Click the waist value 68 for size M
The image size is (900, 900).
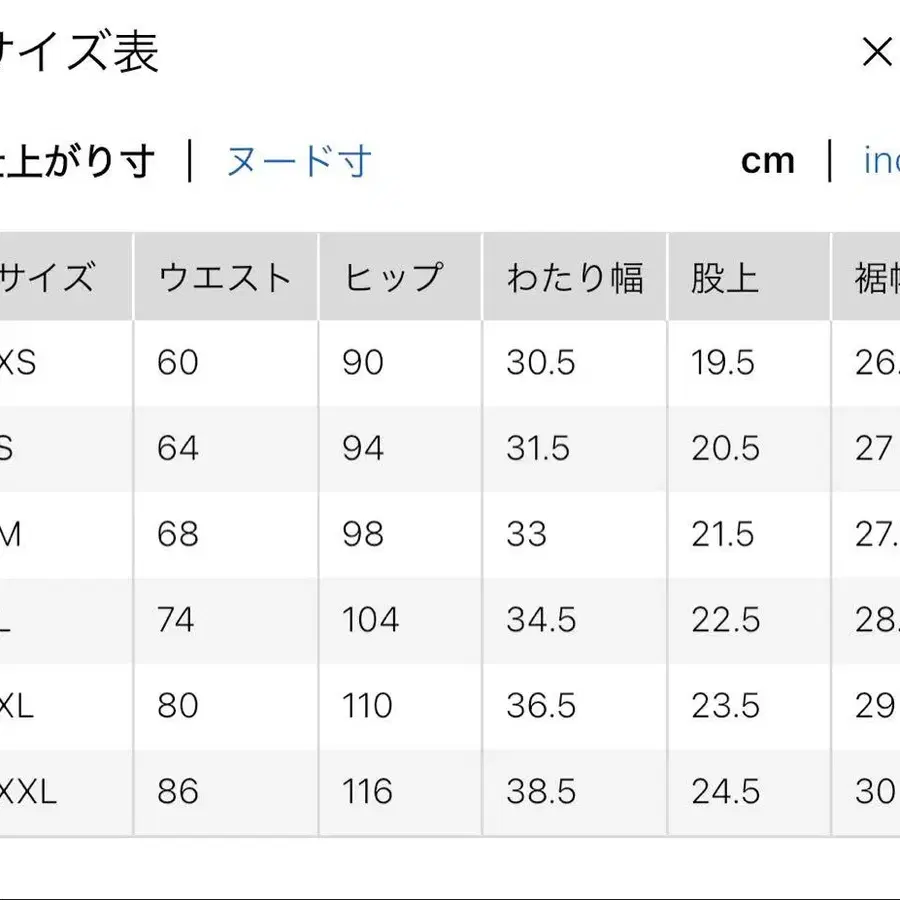178,535
